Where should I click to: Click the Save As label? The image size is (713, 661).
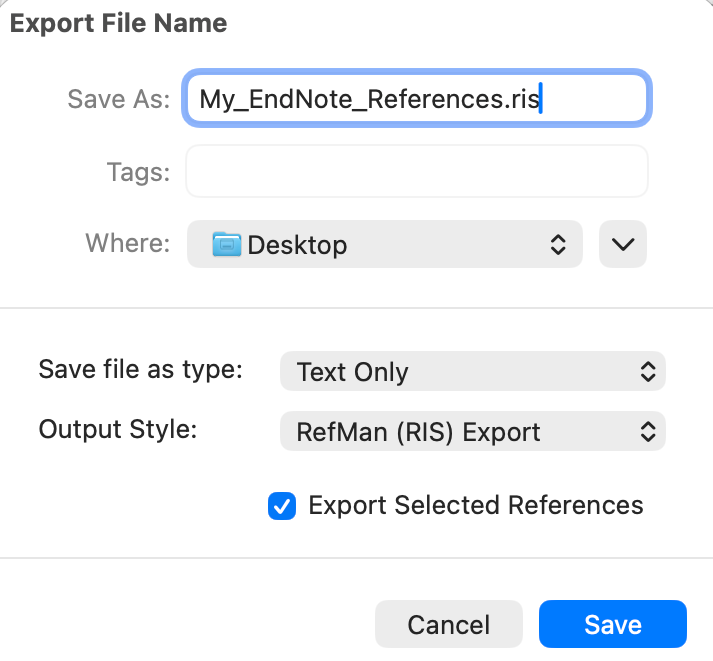click(x=119, y=98)
